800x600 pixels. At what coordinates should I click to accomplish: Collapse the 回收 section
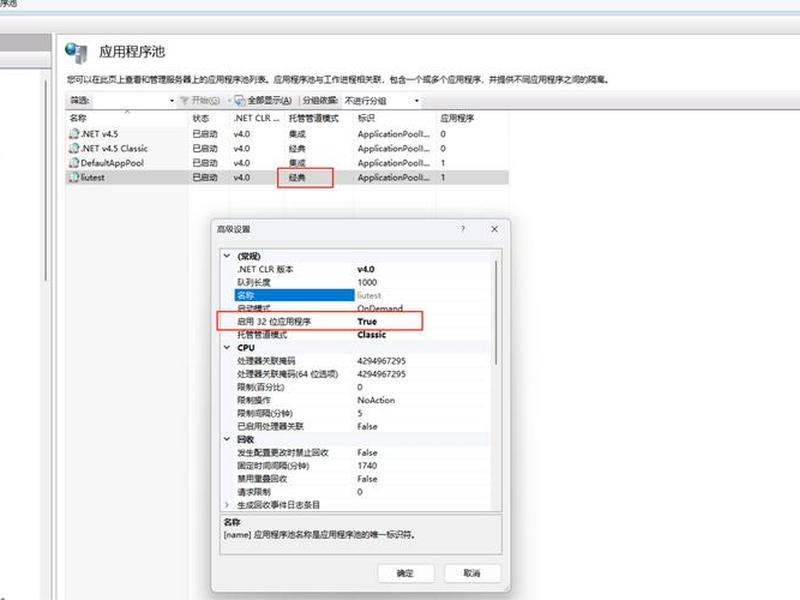[227, 439]
